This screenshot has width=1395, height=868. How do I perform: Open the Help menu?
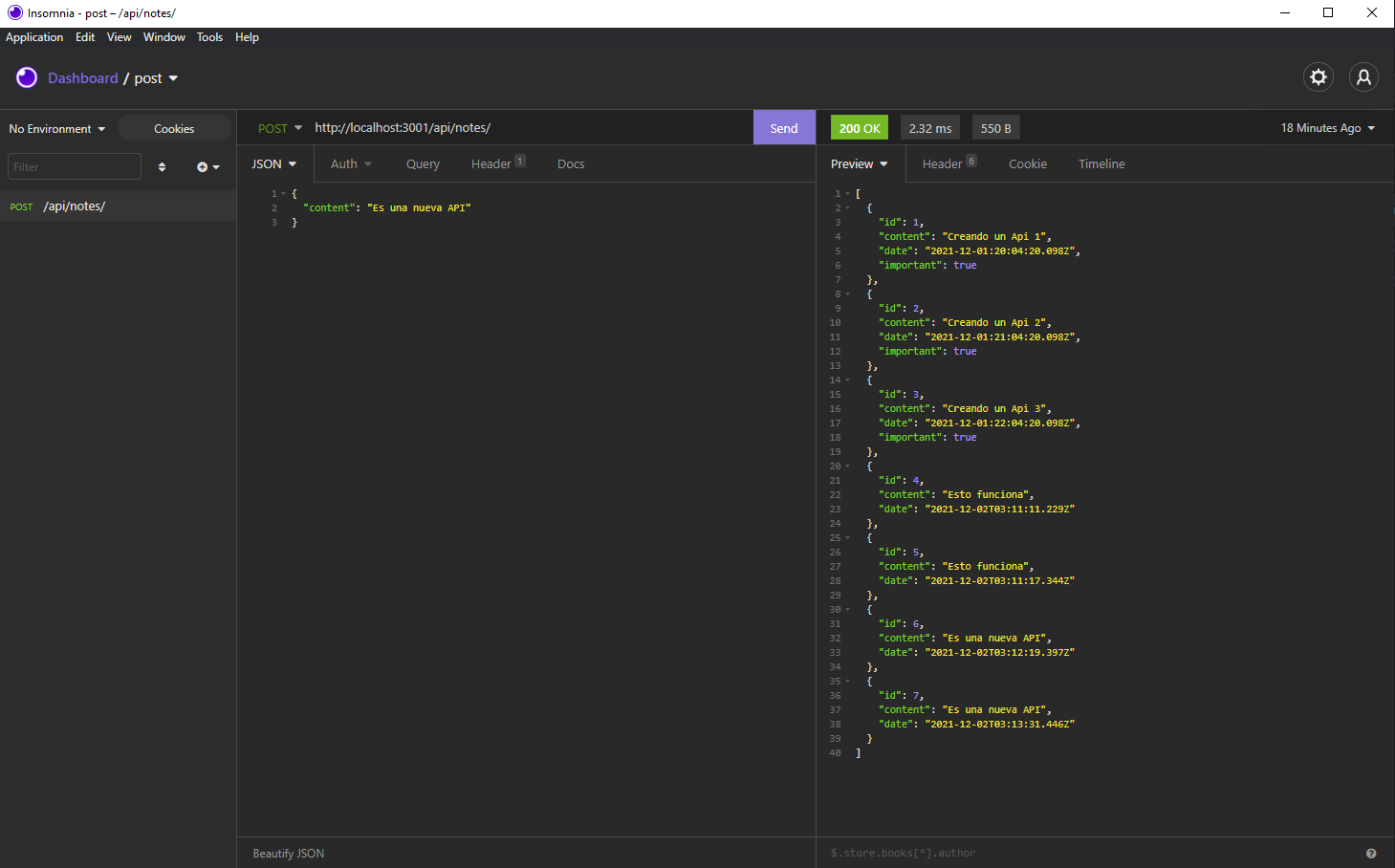[x=247, y=37]
